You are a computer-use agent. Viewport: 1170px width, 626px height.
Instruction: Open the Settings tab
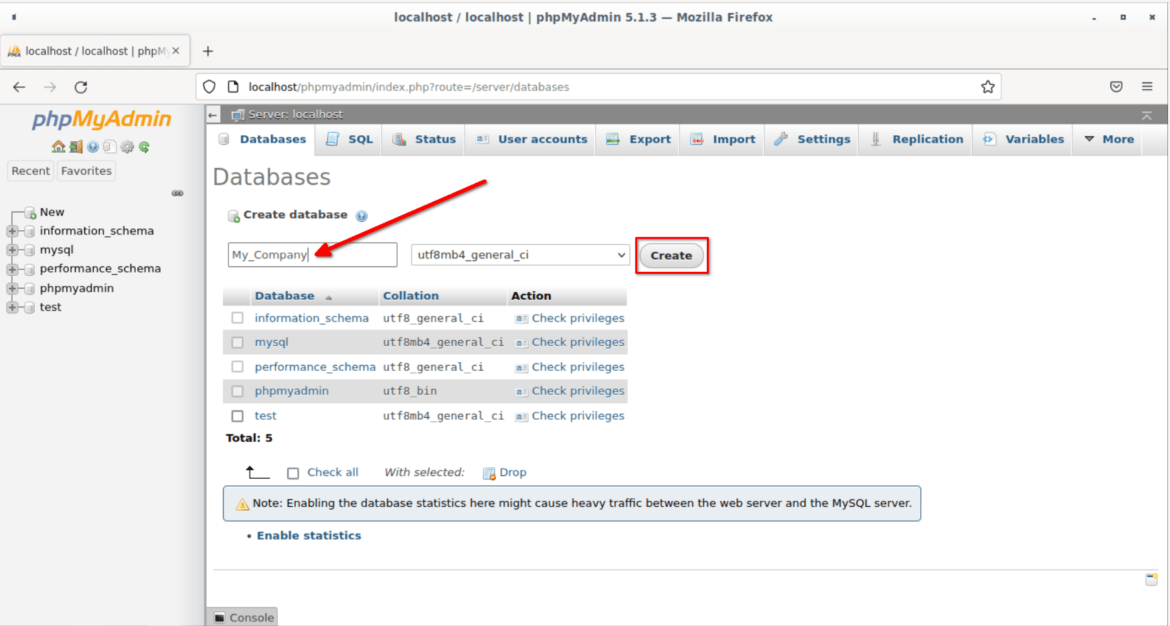point(812,140)
